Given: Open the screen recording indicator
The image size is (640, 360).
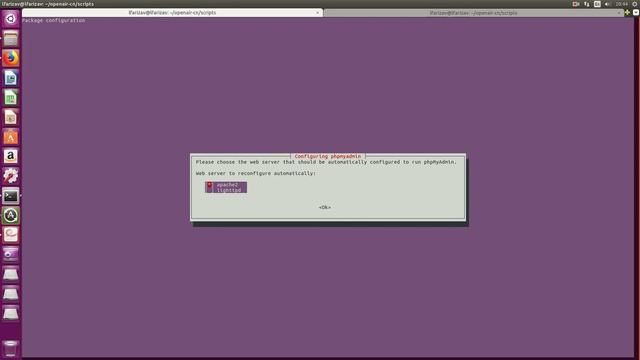Looking at the screenshot, I should coord(576,4).
